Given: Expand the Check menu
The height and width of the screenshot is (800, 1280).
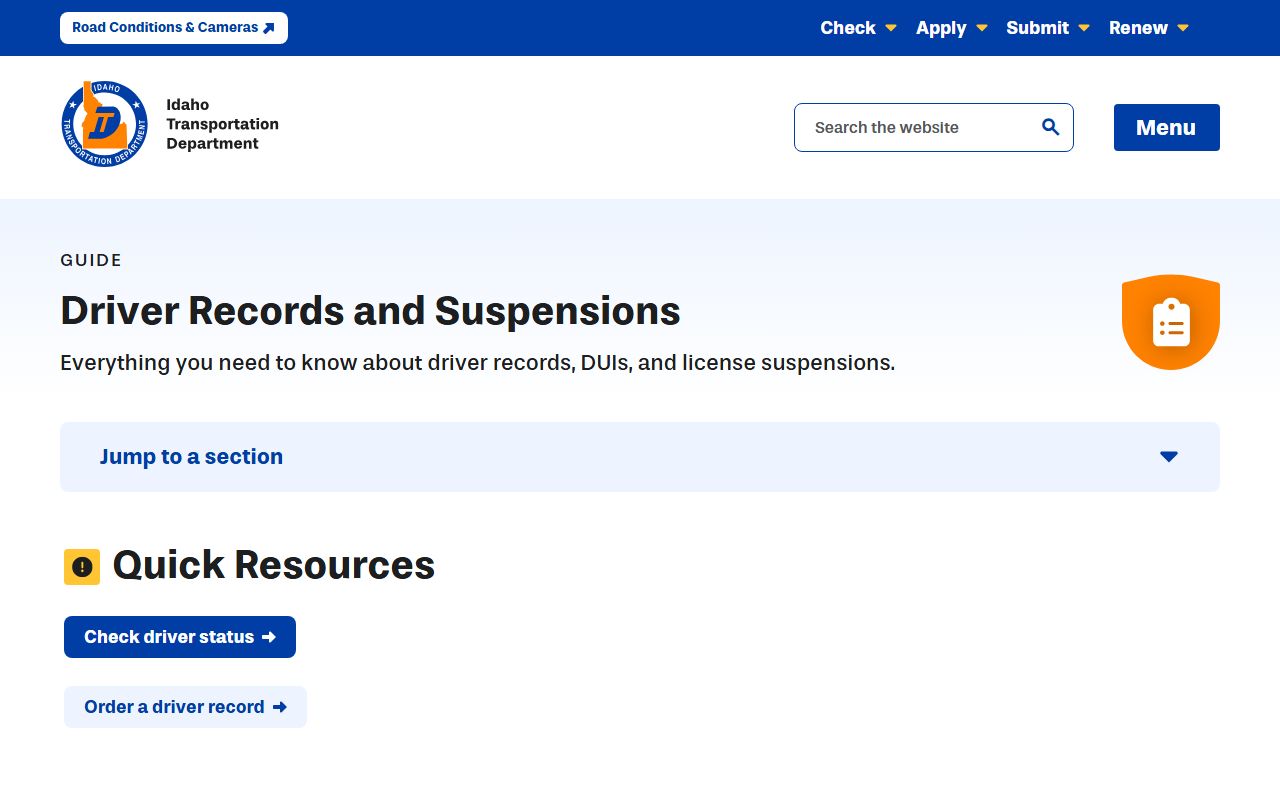Looking at the screenshot, I should coord(858,28).
